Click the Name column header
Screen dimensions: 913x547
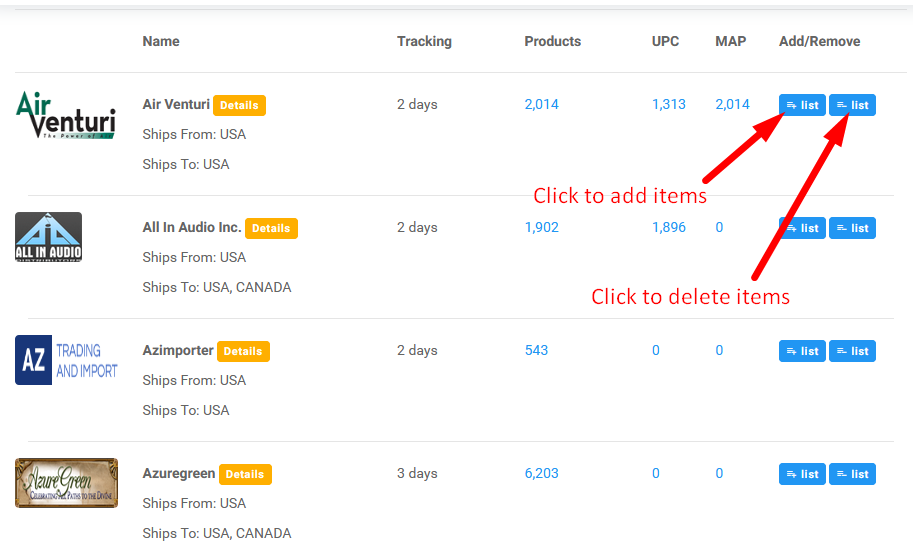point(161,41)
